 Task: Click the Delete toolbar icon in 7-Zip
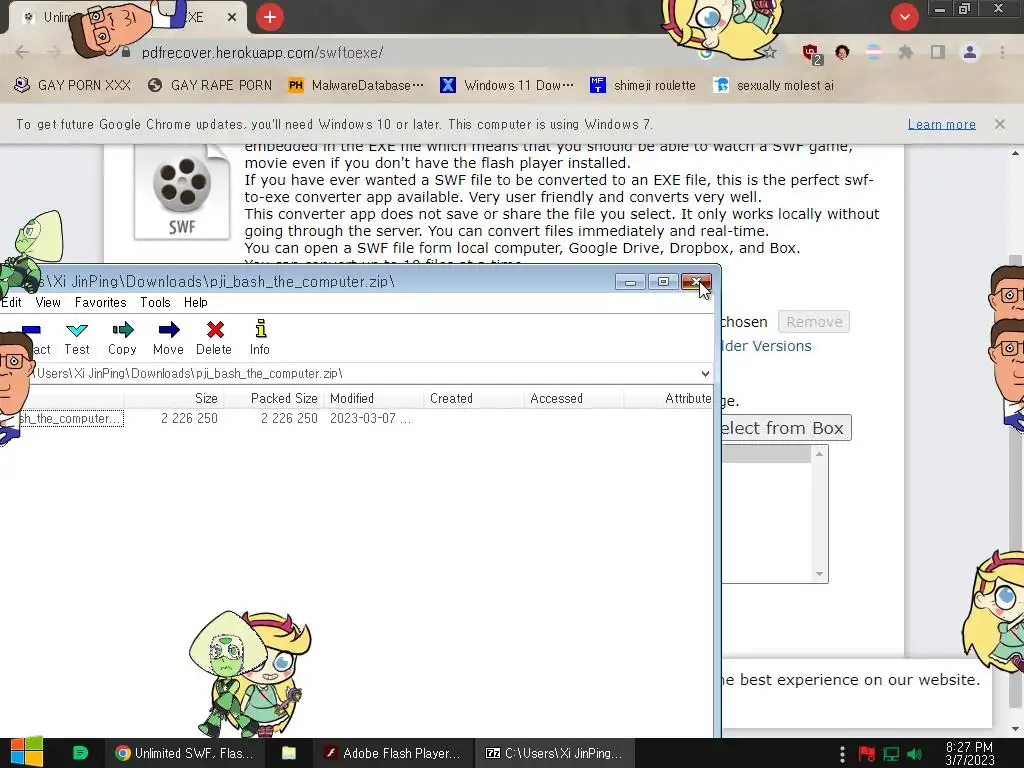(214, 339)
